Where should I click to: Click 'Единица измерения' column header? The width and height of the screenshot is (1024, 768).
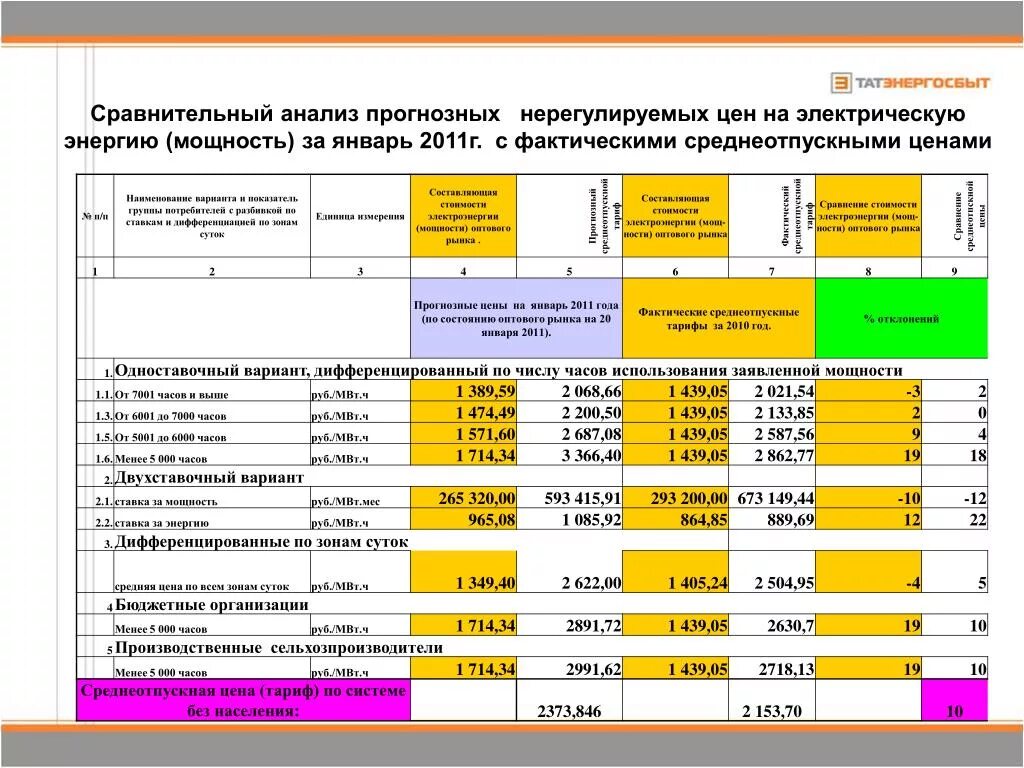pyautogui.click(x=360, y=216)
